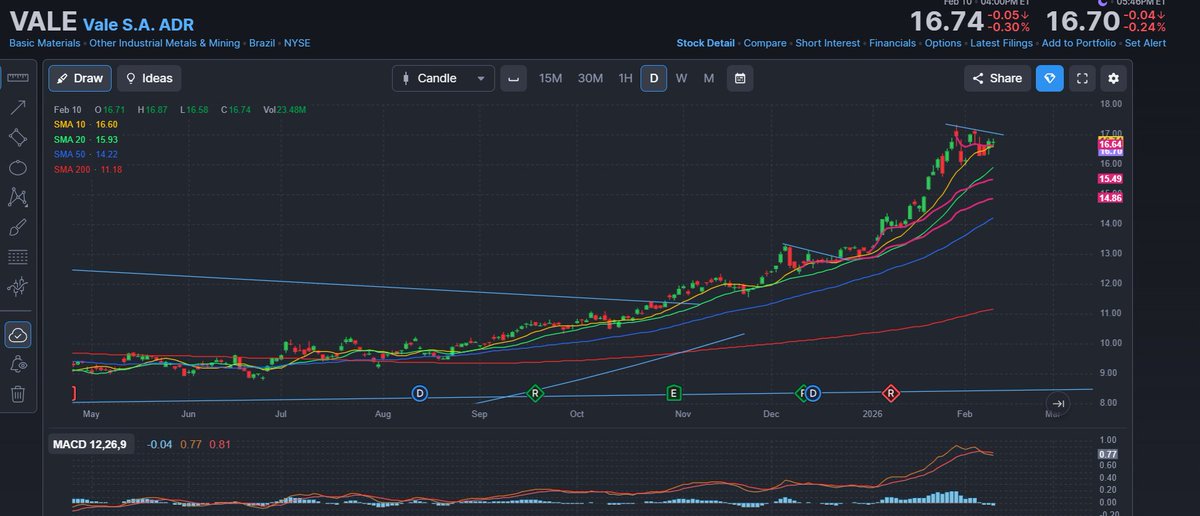Open Short Interest page
The width and height of the screenshot is (1200, 516).
pyautogui.click(x=828, y=43)
